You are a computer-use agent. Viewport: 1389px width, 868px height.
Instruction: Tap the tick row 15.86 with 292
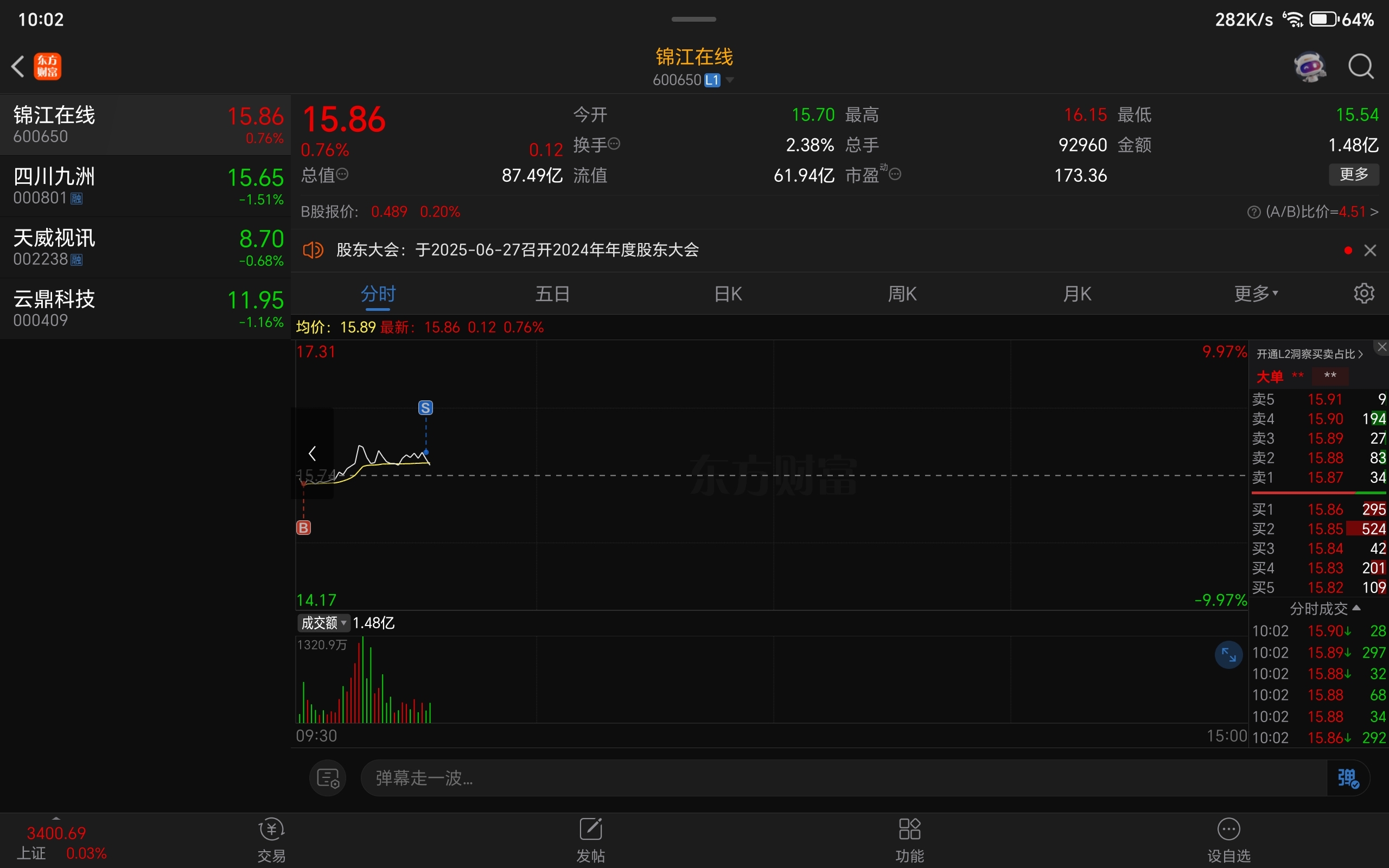tap(1319, 738)
